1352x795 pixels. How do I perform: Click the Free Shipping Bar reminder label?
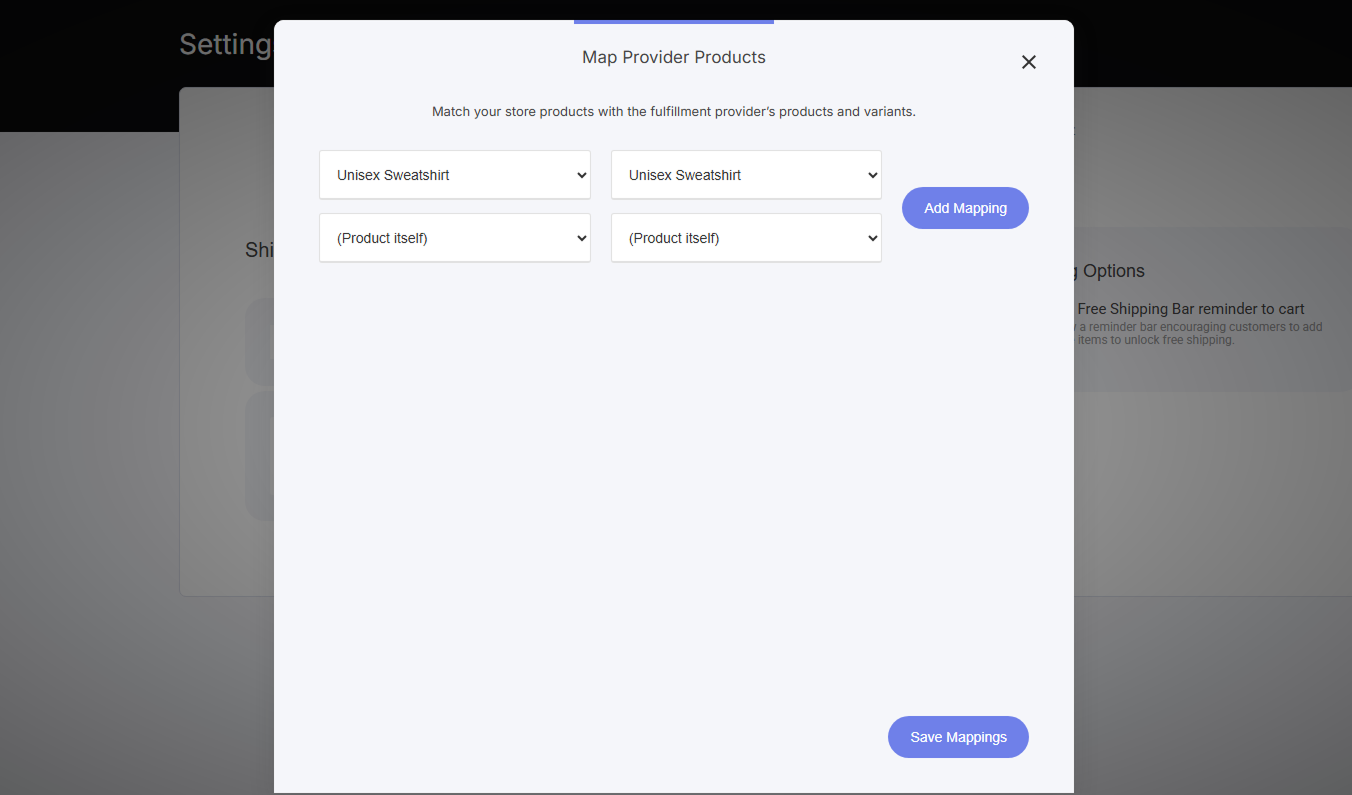(x=1191, y=309)
